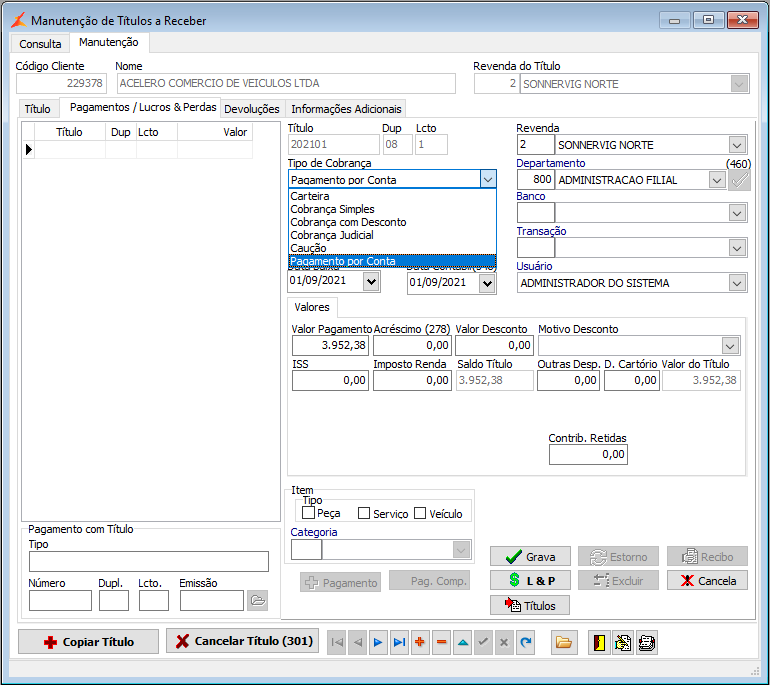Click the Outras Desp. field
The image size is (770, 685).
tap(568, 380)
